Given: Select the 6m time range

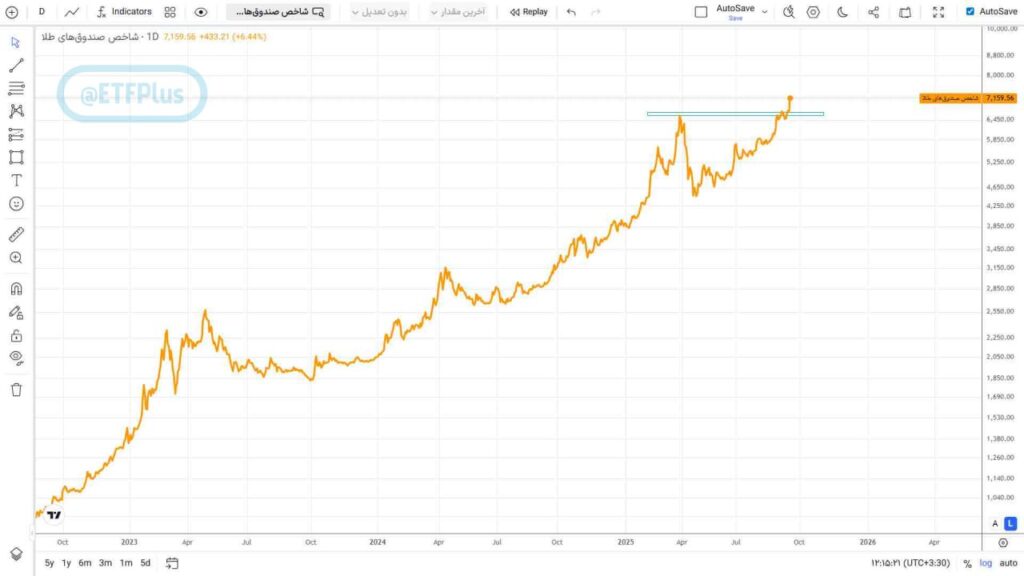Looking at the screenshot, I should coord(85,563).
